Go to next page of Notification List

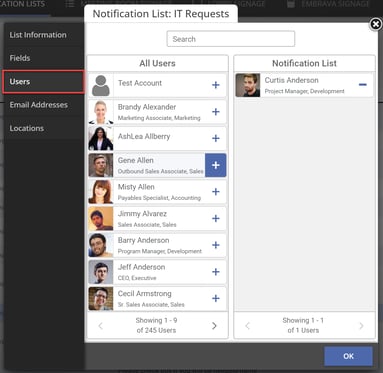tap(361, 326)
